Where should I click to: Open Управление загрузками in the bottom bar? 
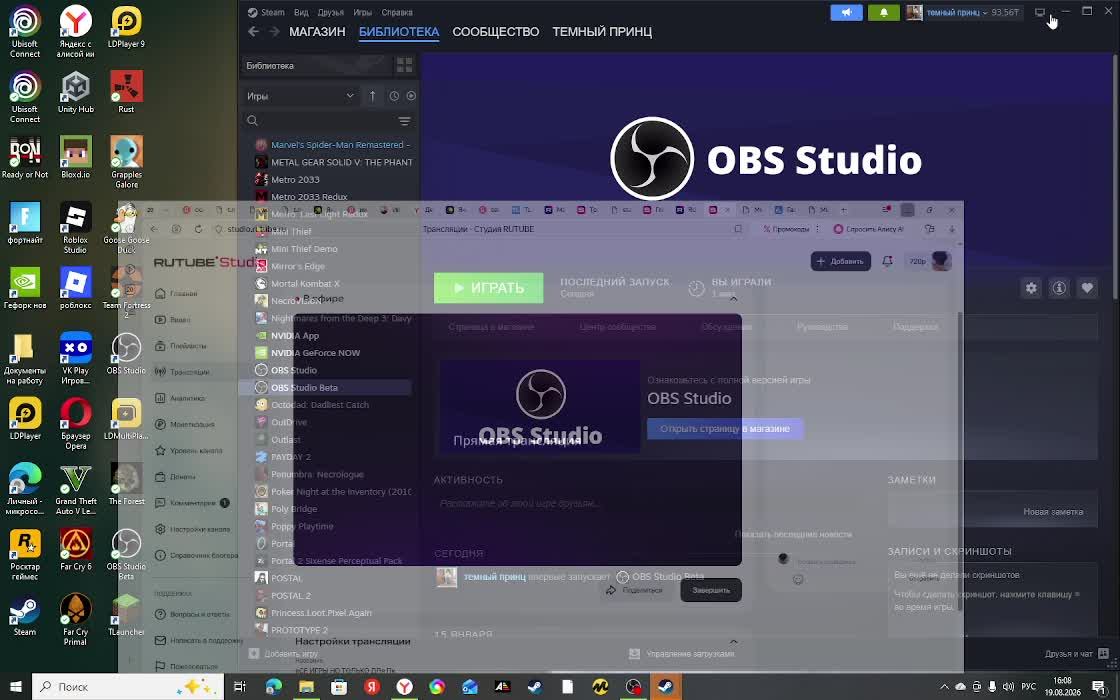[681, 654]
